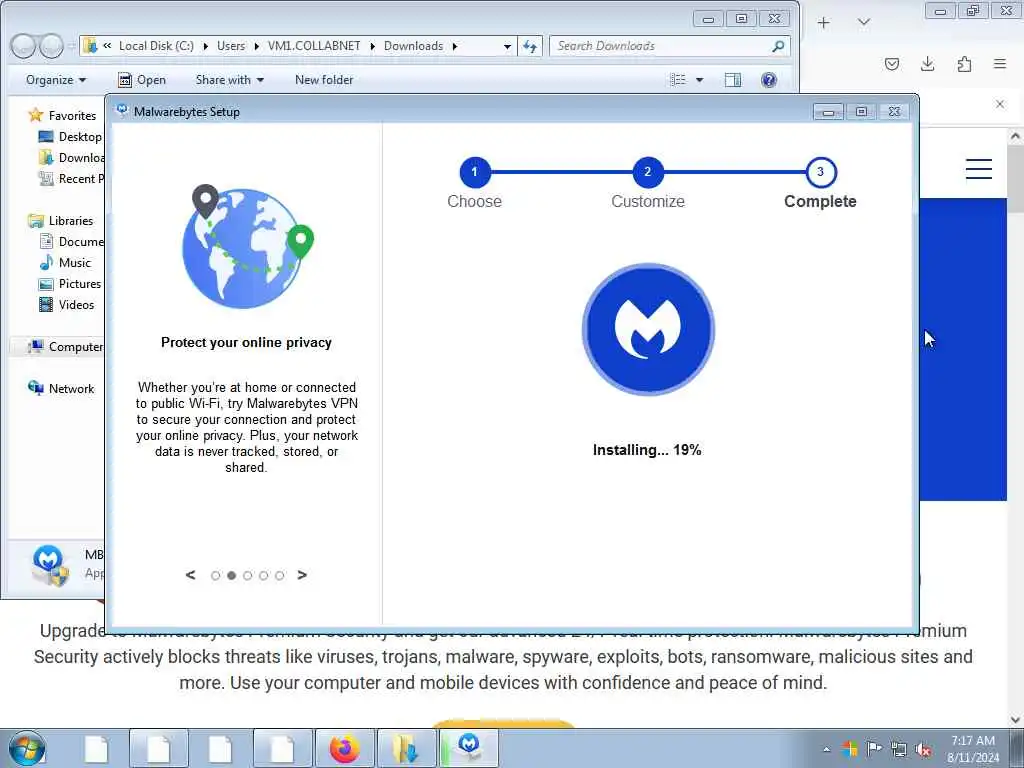Select Libraries in navigation pane
The height and width of the screenshot is (768, 1024).
tap(61, 221)
